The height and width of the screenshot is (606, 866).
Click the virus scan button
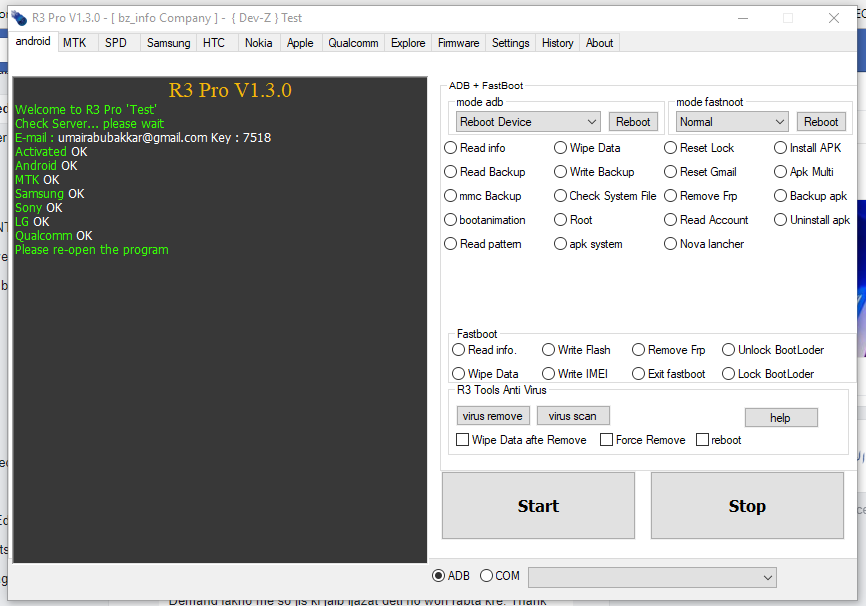point(573,416)
